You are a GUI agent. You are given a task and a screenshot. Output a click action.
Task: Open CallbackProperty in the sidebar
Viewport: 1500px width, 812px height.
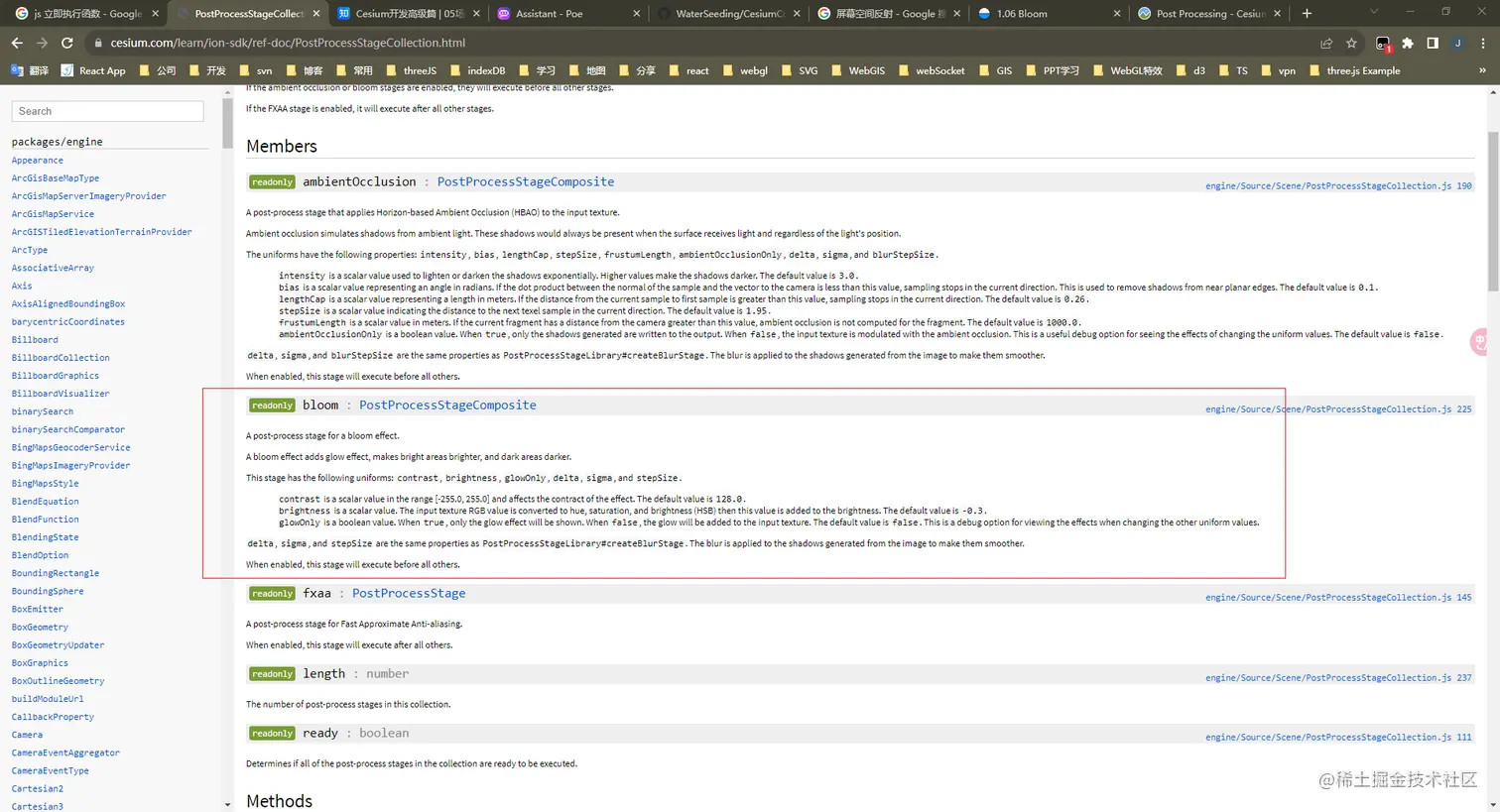pyautogui.click(x=53, y=716)
